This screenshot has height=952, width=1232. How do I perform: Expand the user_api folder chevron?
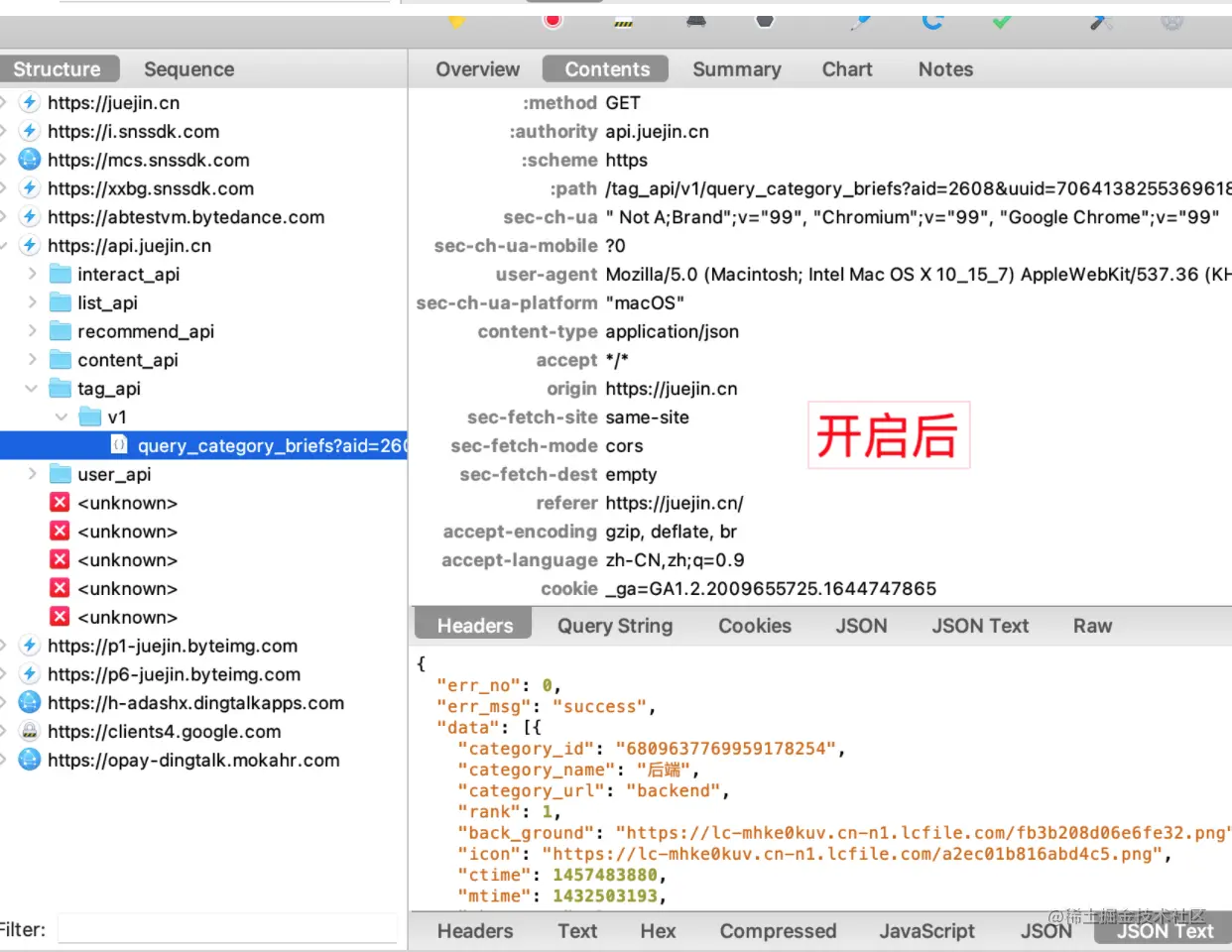point(32,474)
